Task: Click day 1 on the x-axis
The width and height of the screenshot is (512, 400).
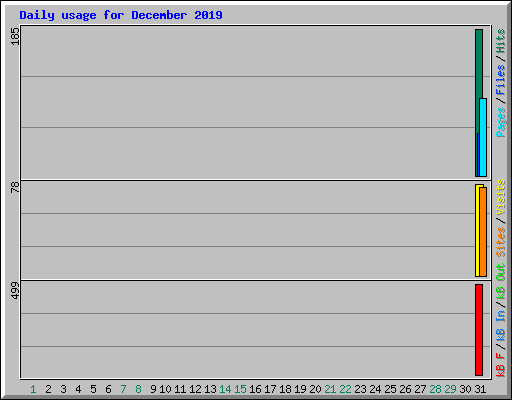Action: tap(33, 389)
